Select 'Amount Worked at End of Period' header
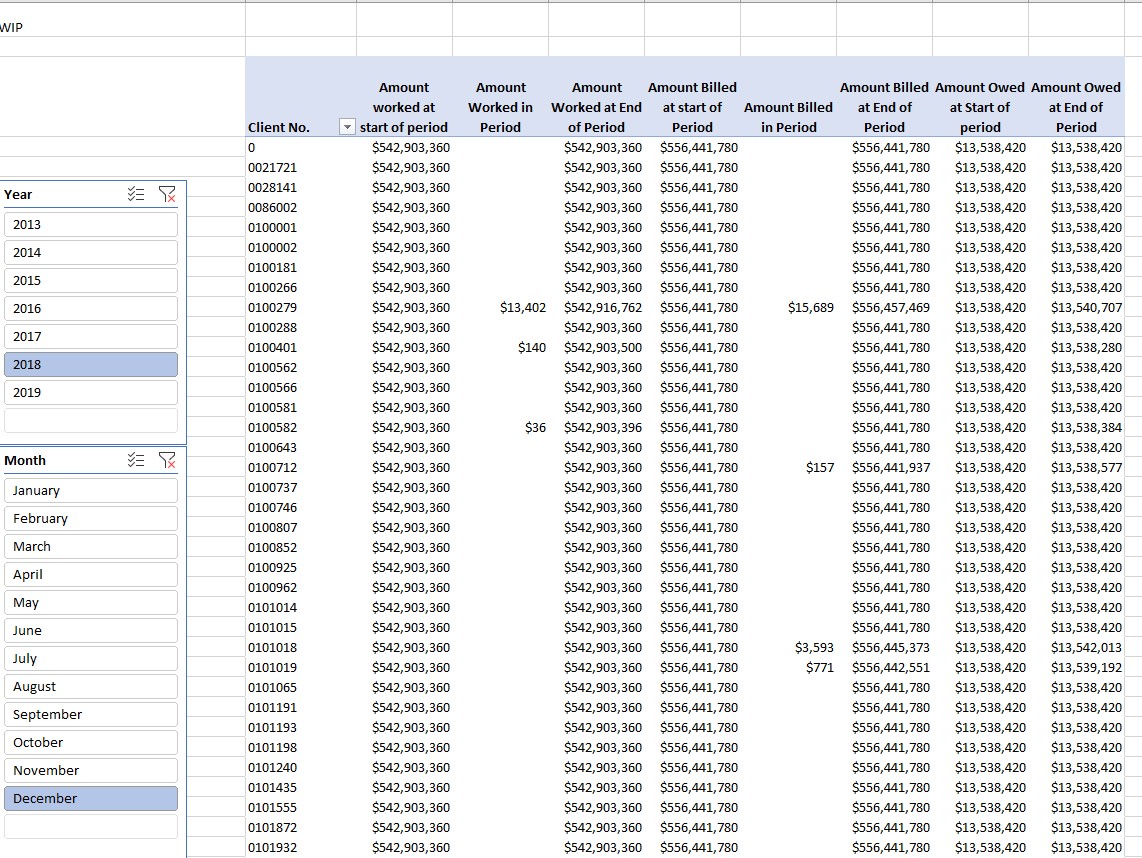 coord(596,97)
